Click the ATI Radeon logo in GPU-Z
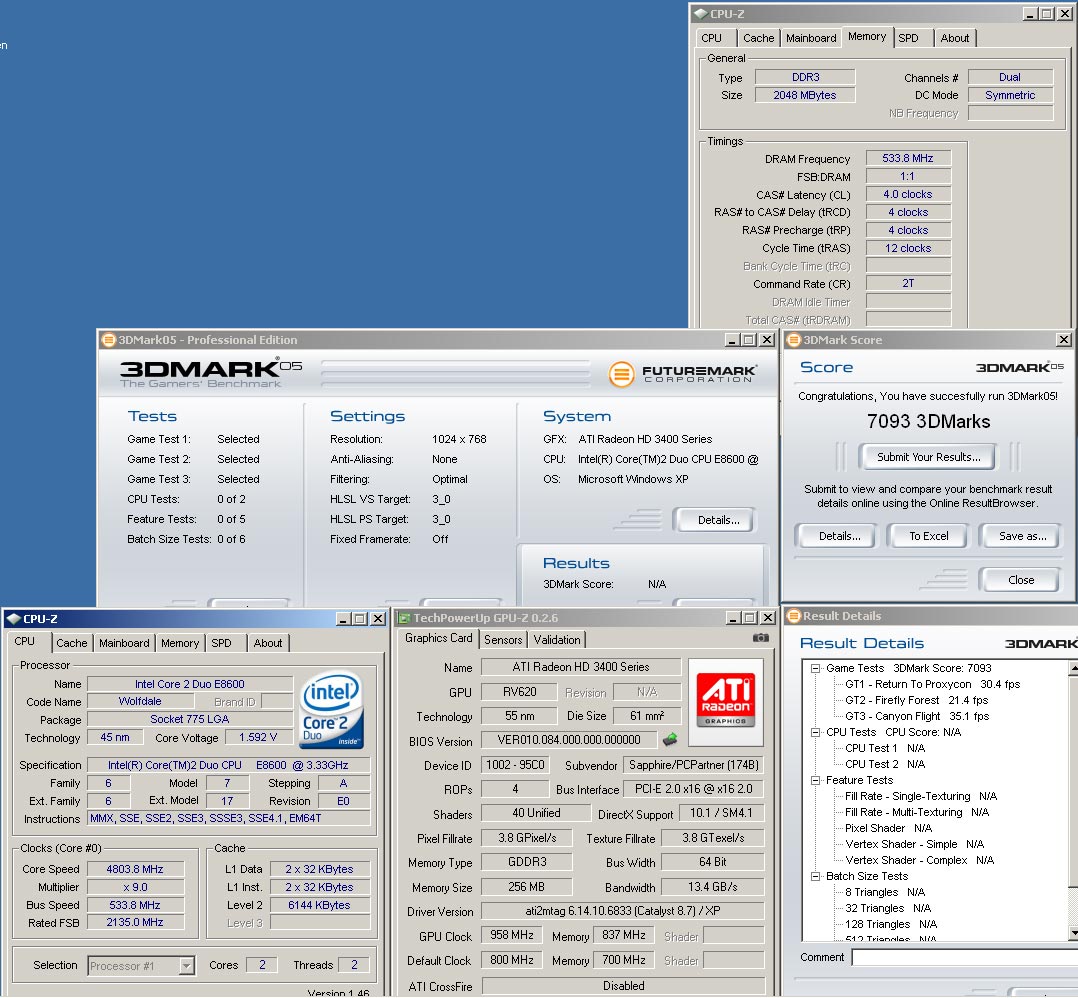 coord(725,700)
